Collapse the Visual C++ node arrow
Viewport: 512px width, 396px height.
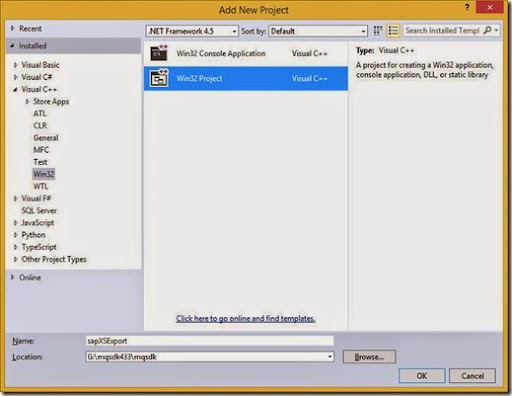(x=15, y=89)
